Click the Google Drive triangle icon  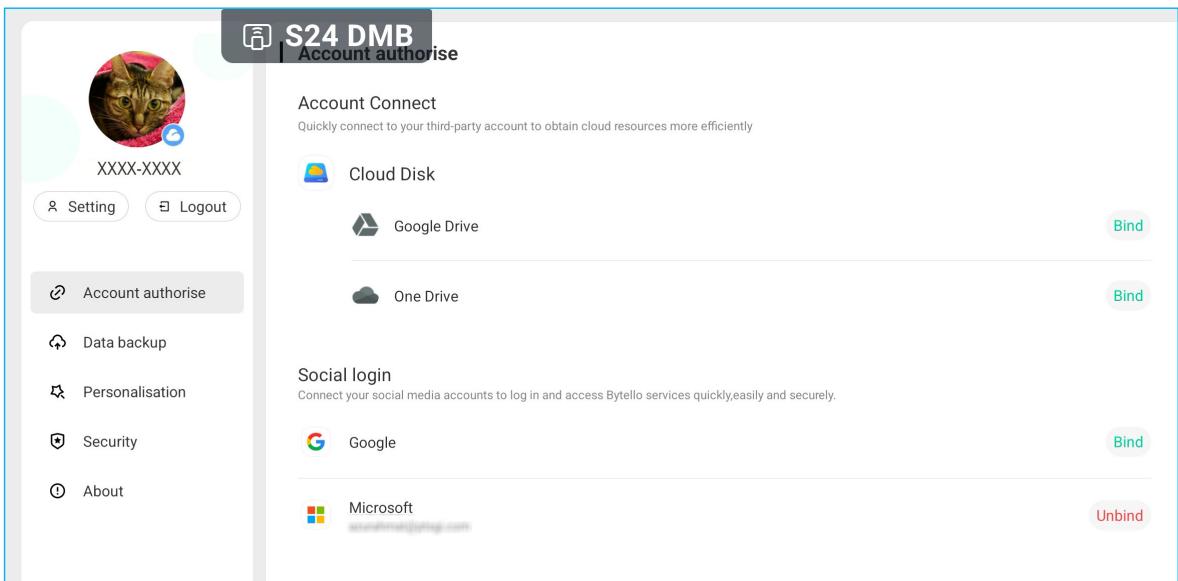(x=365, y=225)
